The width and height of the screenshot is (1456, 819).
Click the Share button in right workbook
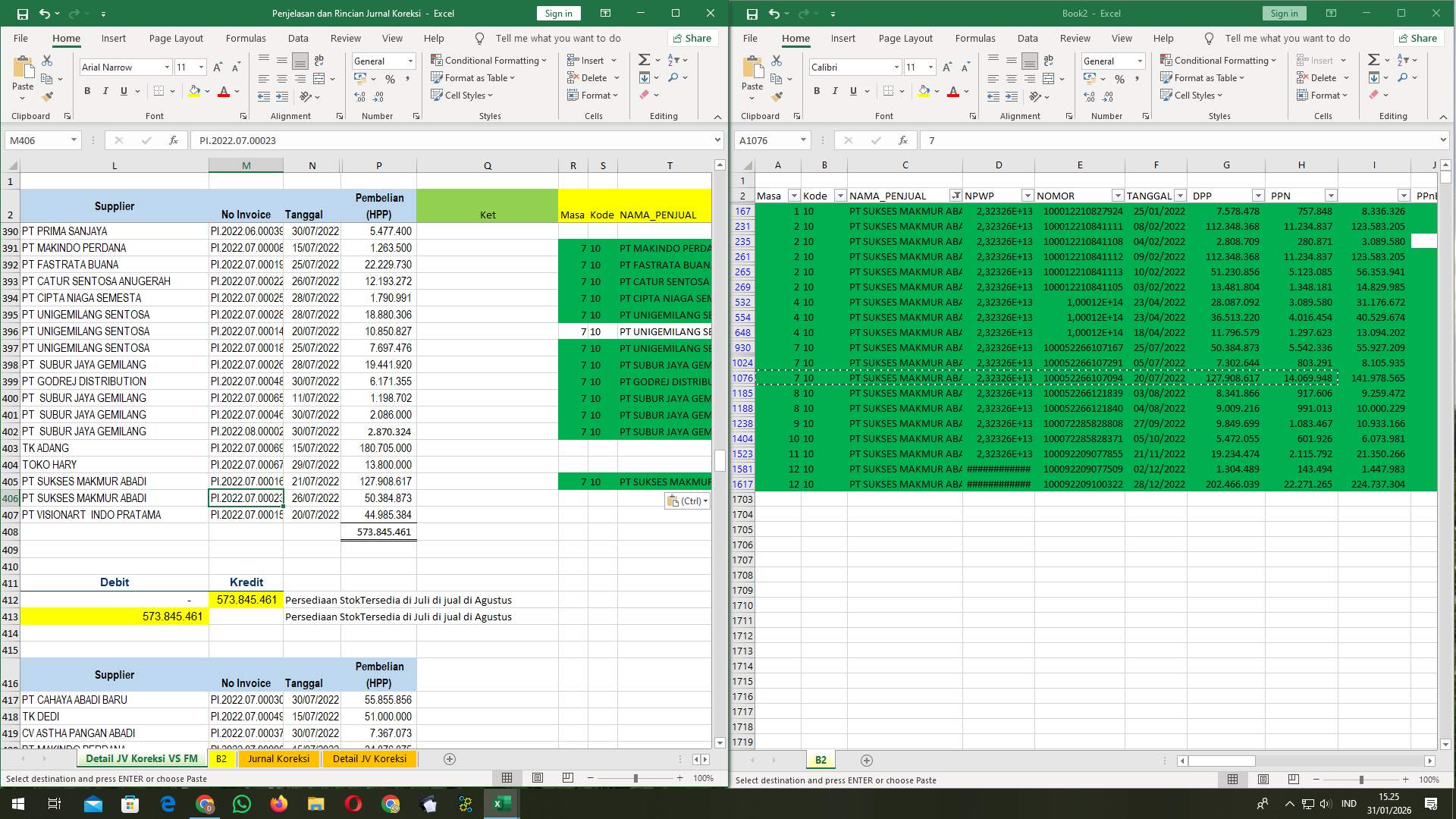(1422, 38)
